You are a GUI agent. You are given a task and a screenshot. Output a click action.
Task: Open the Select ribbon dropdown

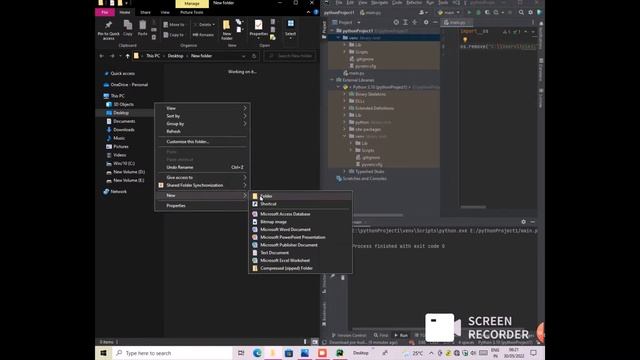point(291,29)
